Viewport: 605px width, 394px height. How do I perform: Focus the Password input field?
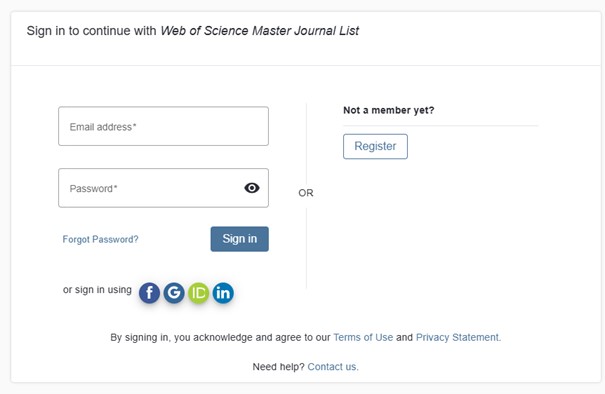coord(163,188)
